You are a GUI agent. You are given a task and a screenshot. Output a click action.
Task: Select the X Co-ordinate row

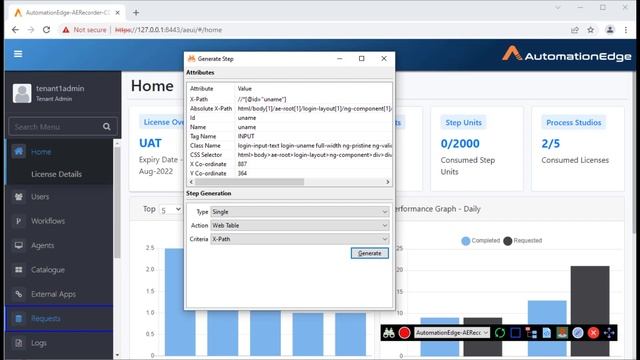point(289,164)
